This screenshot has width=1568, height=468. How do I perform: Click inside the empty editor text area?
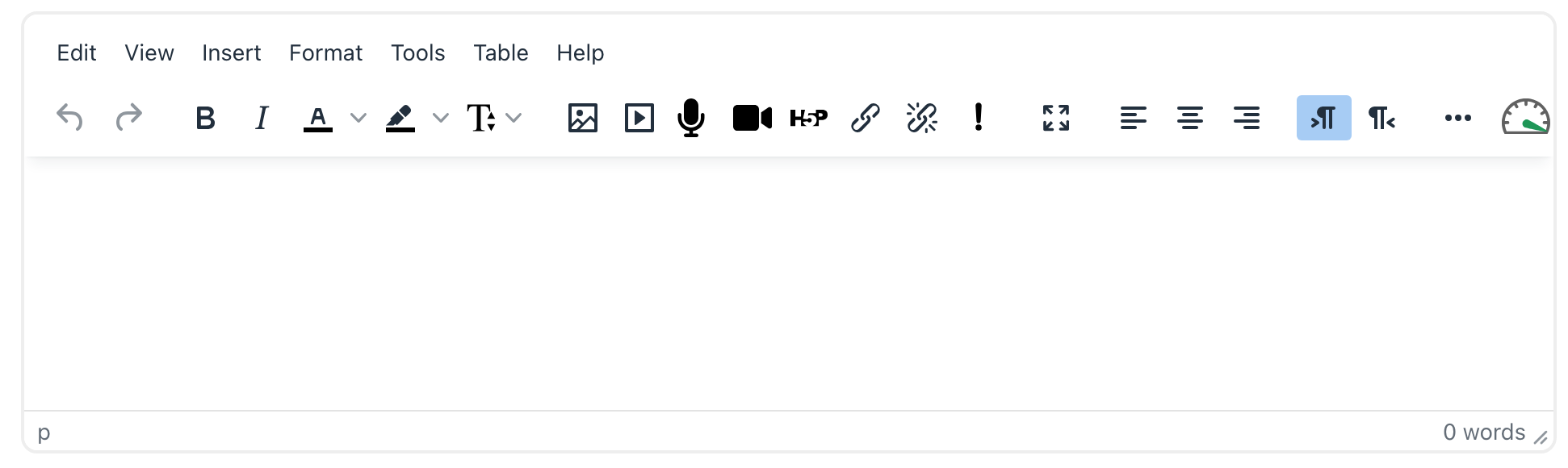[x=788, y=282]
